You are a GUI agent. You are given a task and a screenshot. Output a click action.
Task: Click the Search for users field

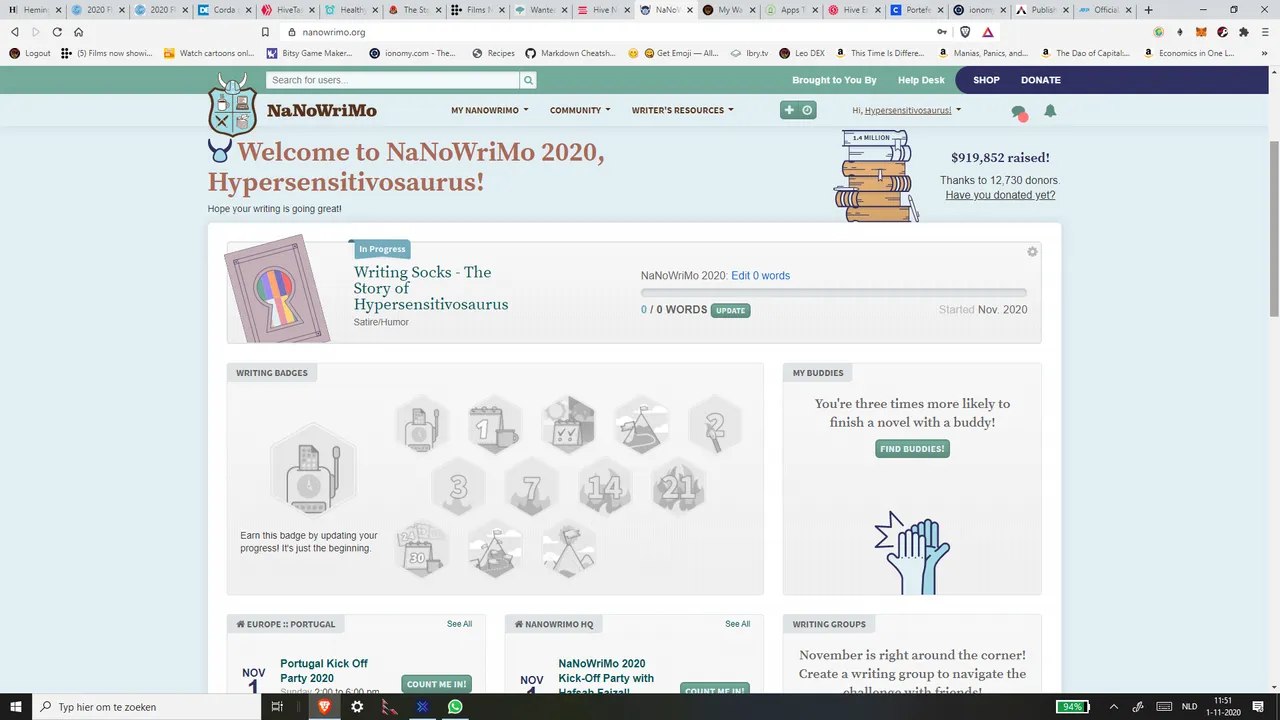click(x=393, y=80)
